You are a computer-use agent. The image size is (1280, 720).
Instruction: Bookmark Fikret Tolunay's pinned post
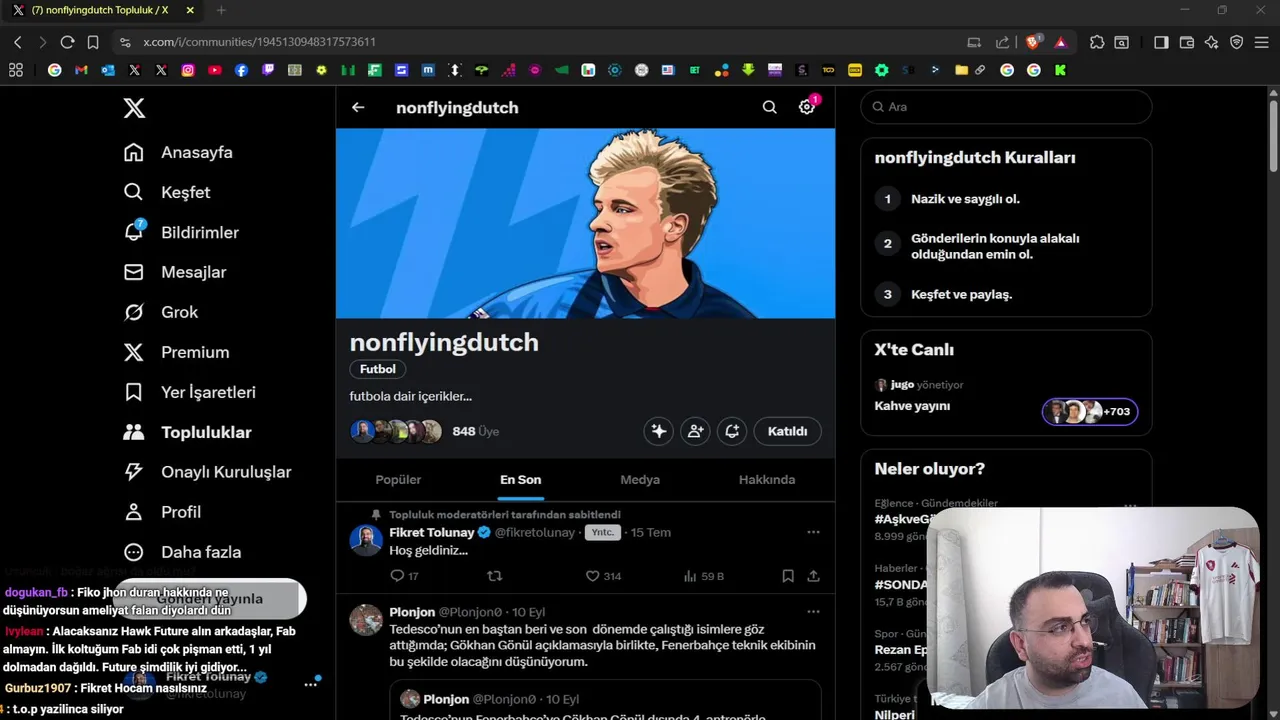tap(788, 576)
